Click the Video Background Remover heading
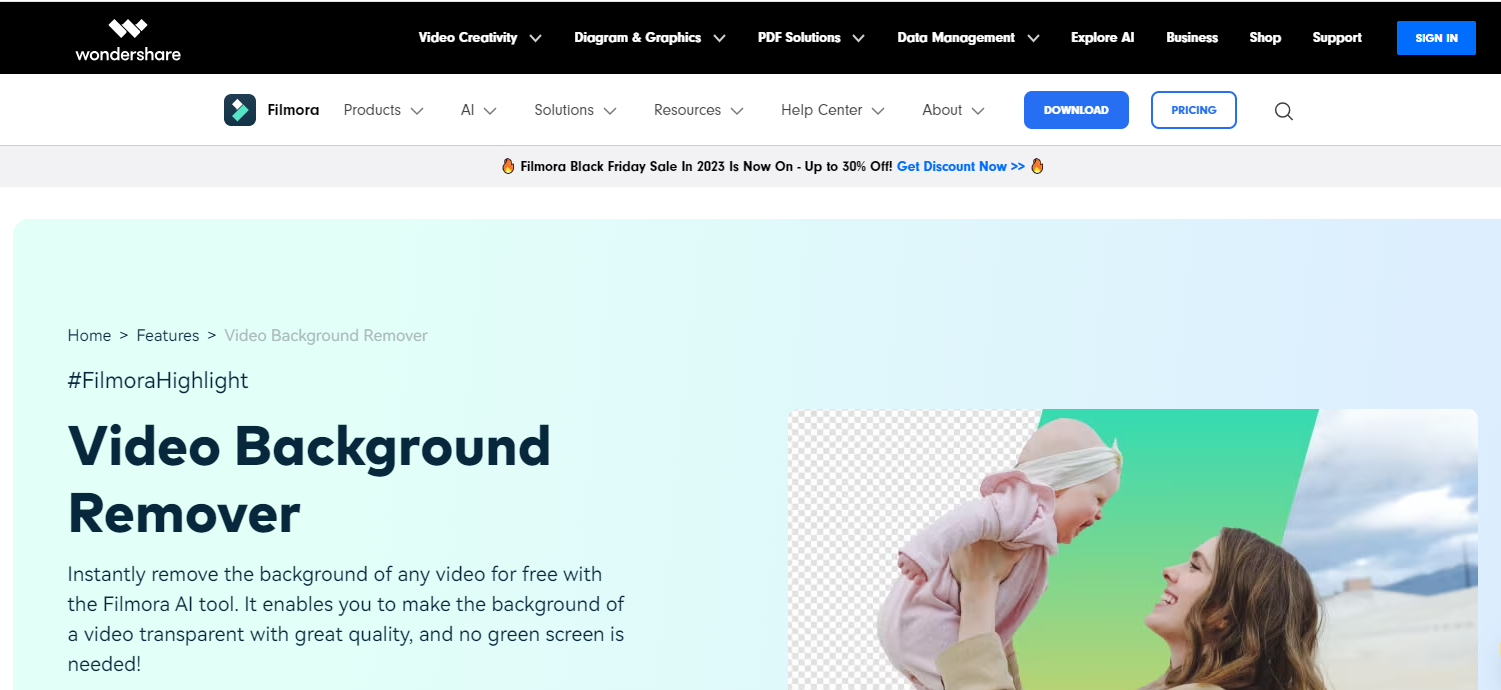The width and height of the screenshot is (1501, 690). tap(309, 479)
